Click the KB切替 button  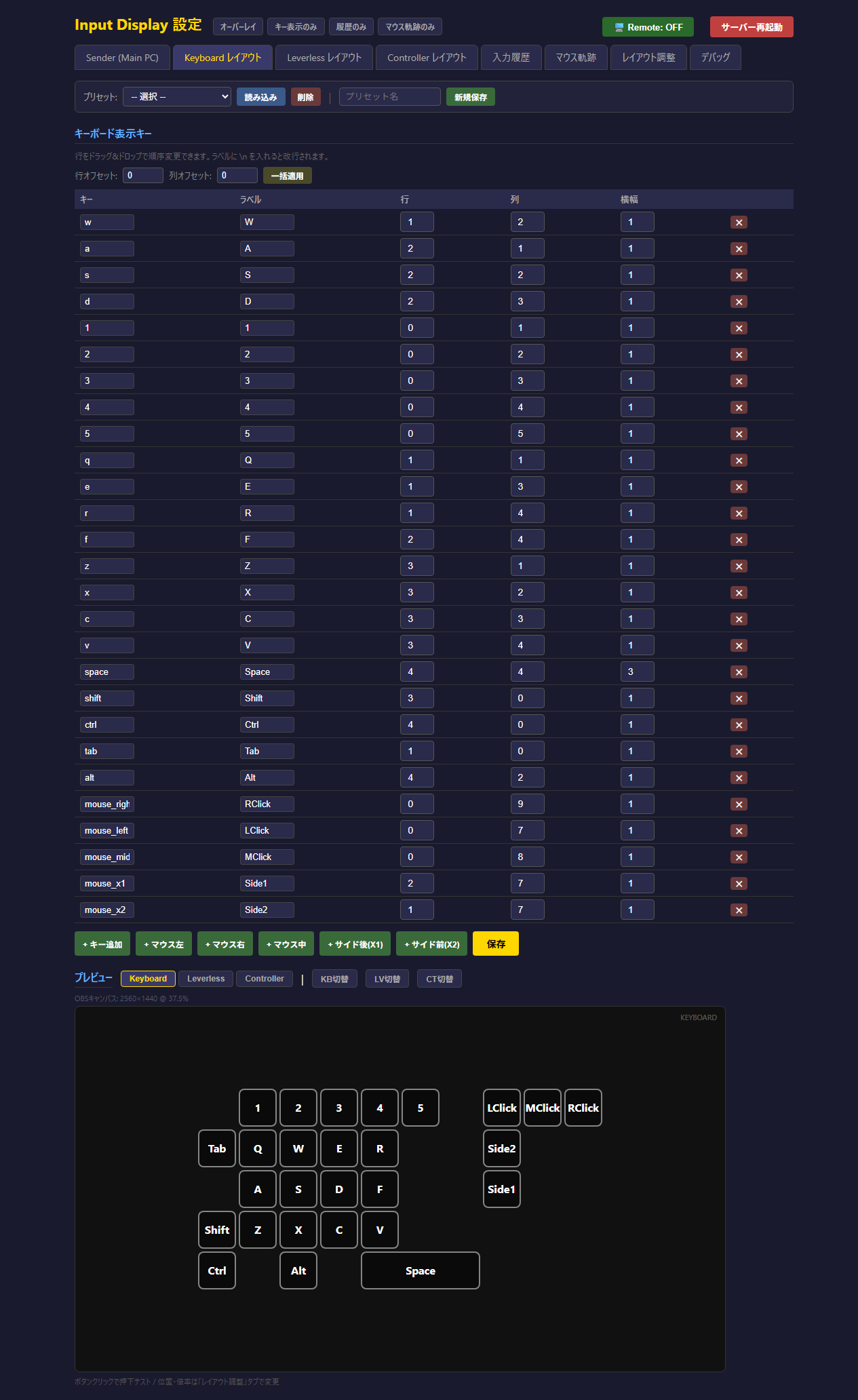tap(334, 979)
